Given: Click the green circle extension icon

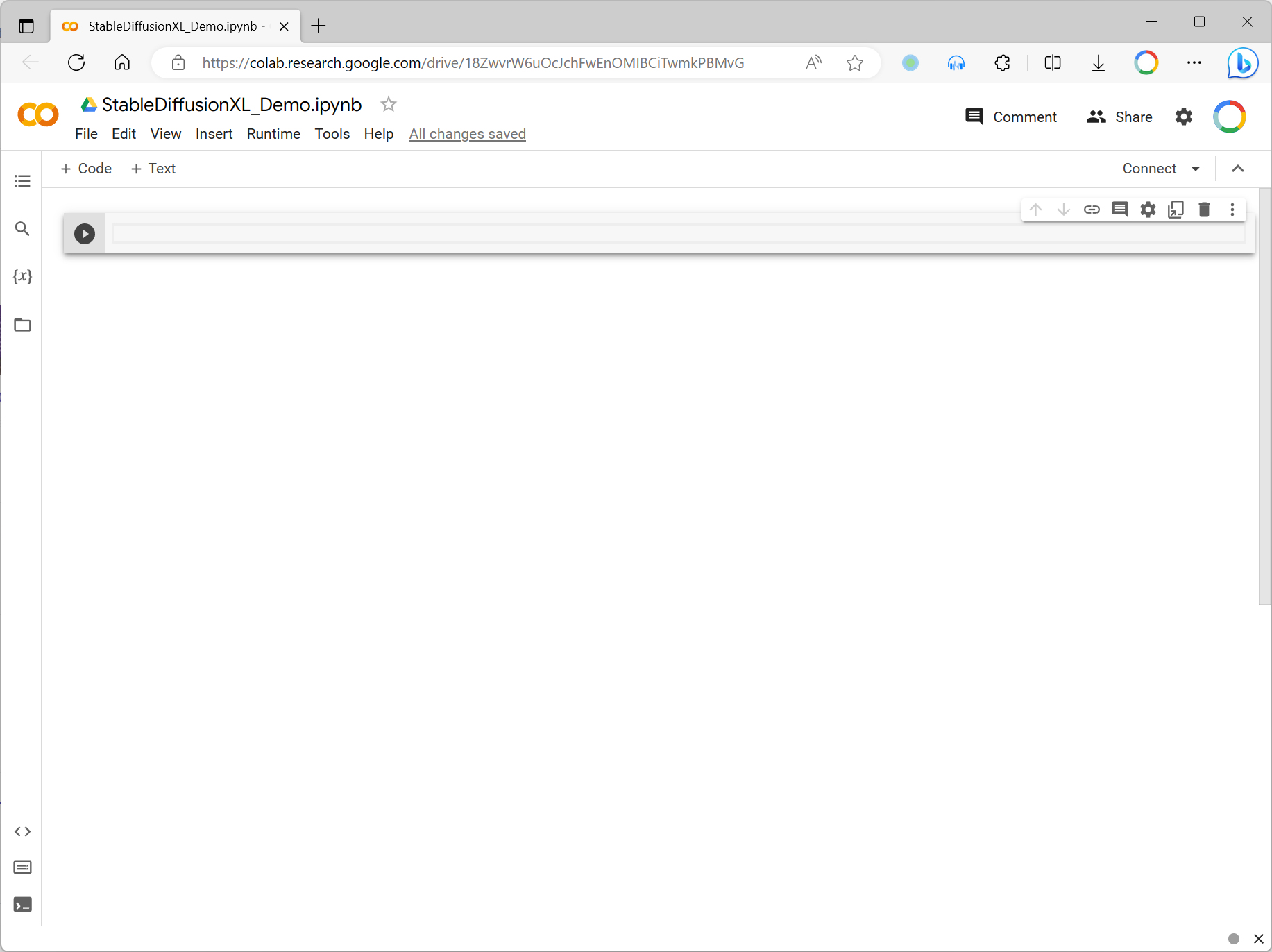Looking at the screenshot, I should (x=910, y=63).
